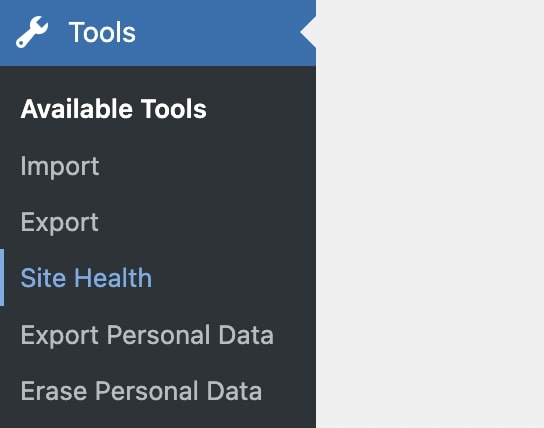Viewport: 544px width, 428px height.
Task: Open Erase Personal Data page
Action: tap(141, 391)
